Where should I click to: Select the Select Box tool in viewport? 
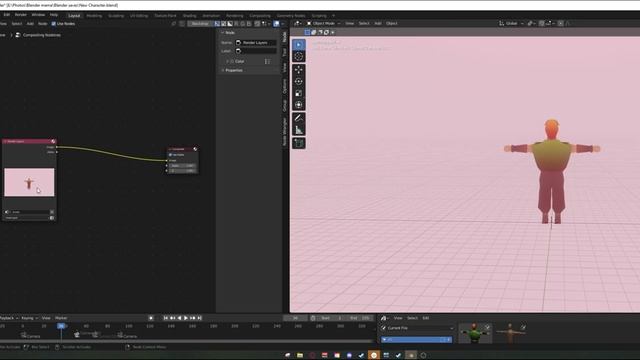pyautogui.click(x=299, y=44)
